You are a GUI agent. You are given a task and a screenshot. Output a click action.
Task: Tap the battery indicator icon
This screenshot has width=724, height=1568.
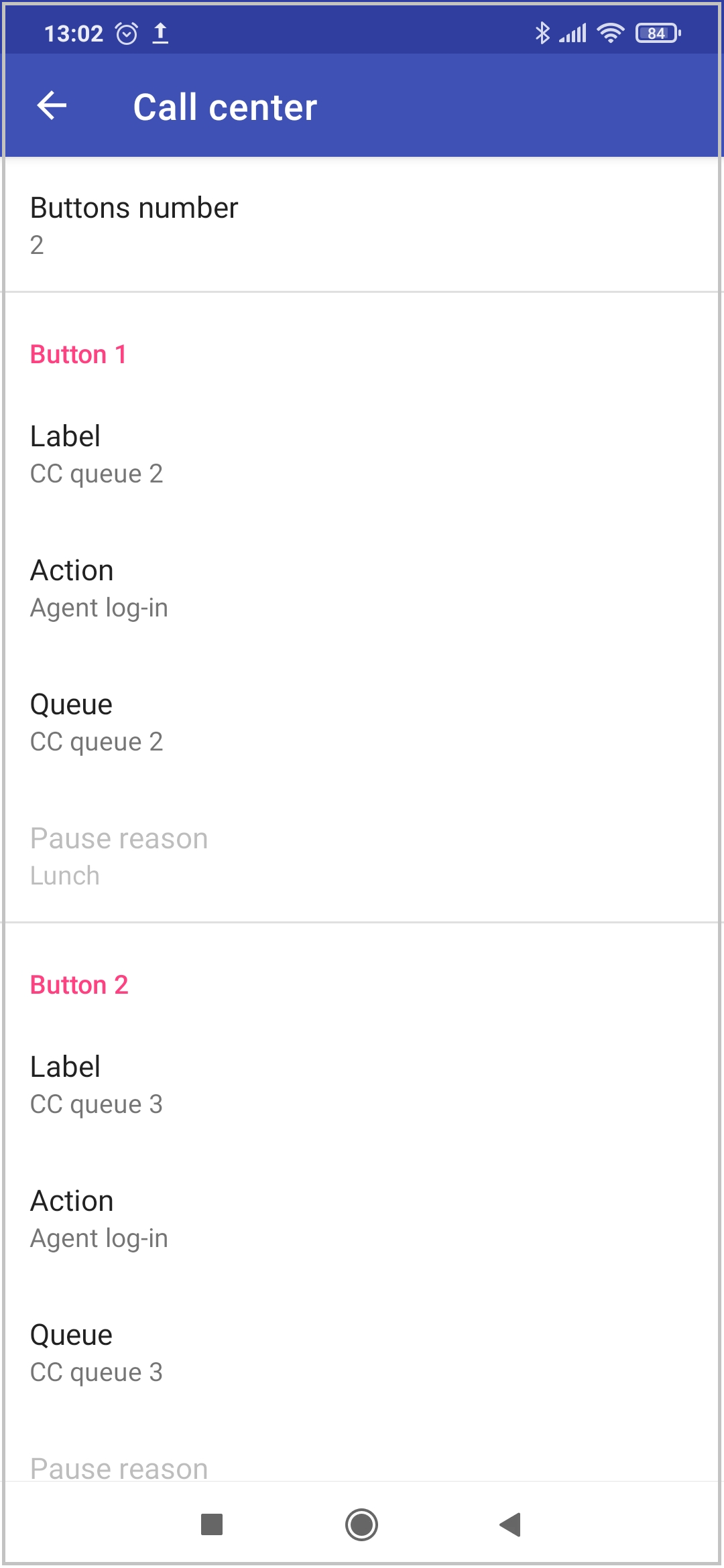pyautogui.click(x=658, y=33)
